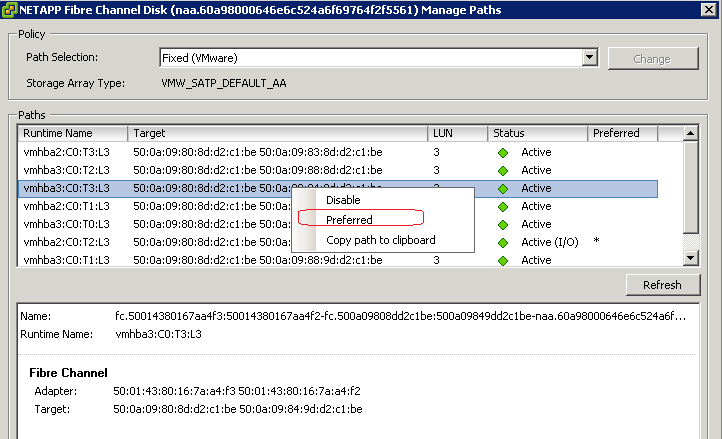Sort by Preferred column header
The width and height of the screenshot is (722, 439).
click(x=623, y=133)
